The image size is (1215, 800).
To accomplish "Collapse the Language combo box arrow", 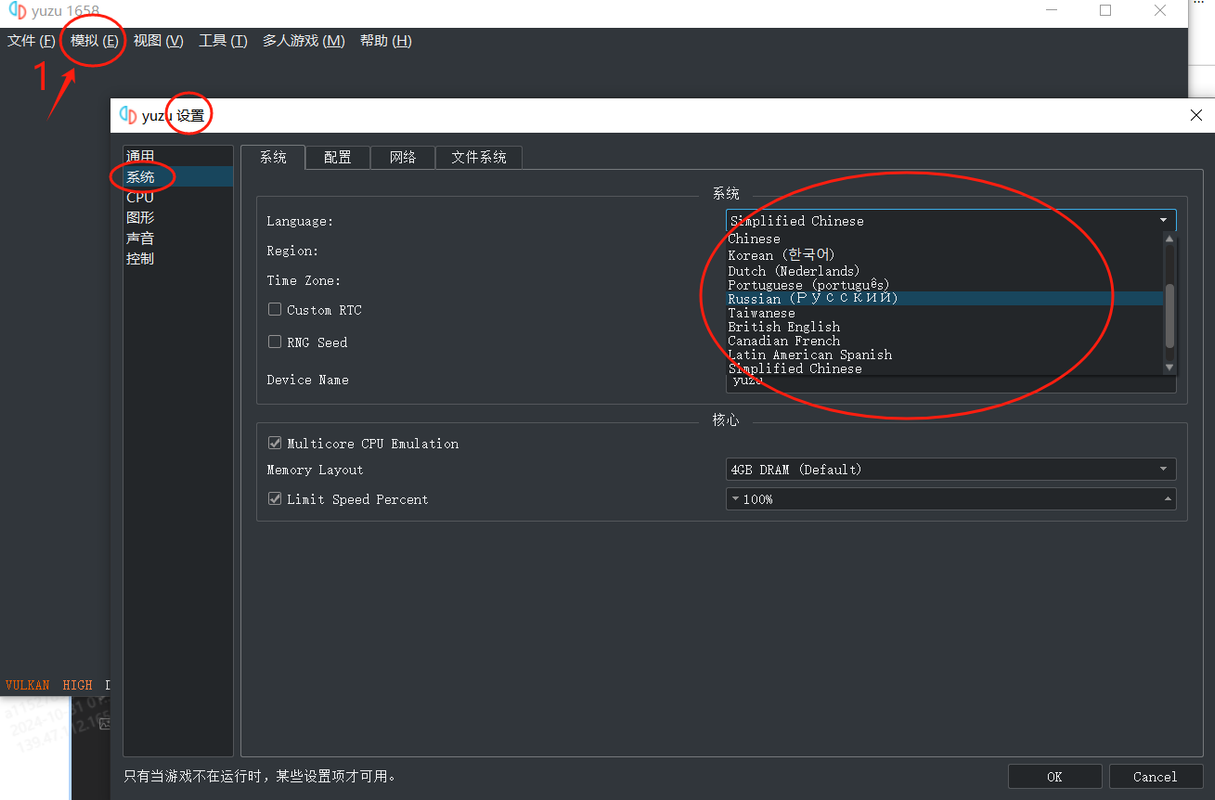I will [x=1164, y=220].
